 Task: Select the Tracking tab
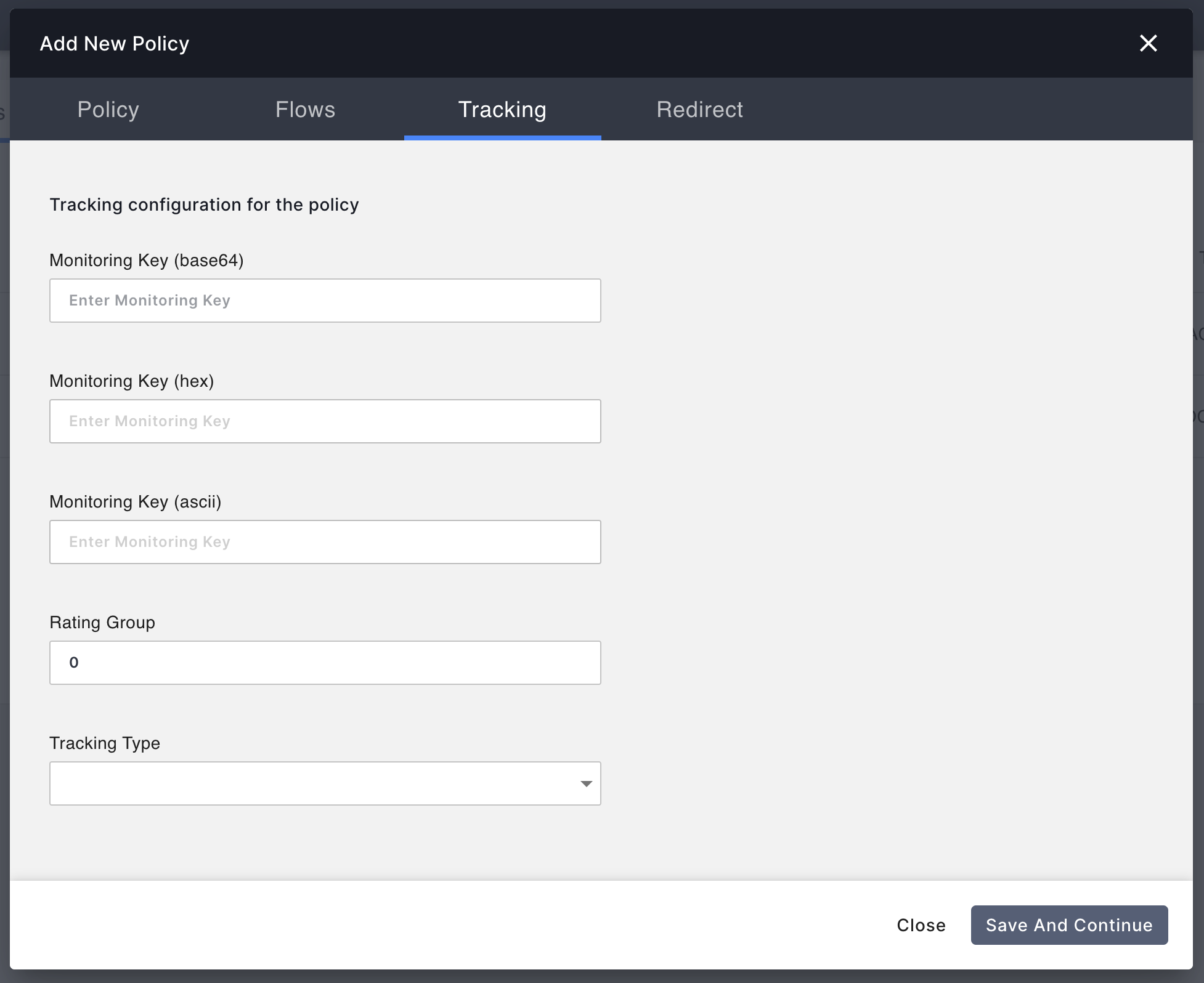[502, 110]
